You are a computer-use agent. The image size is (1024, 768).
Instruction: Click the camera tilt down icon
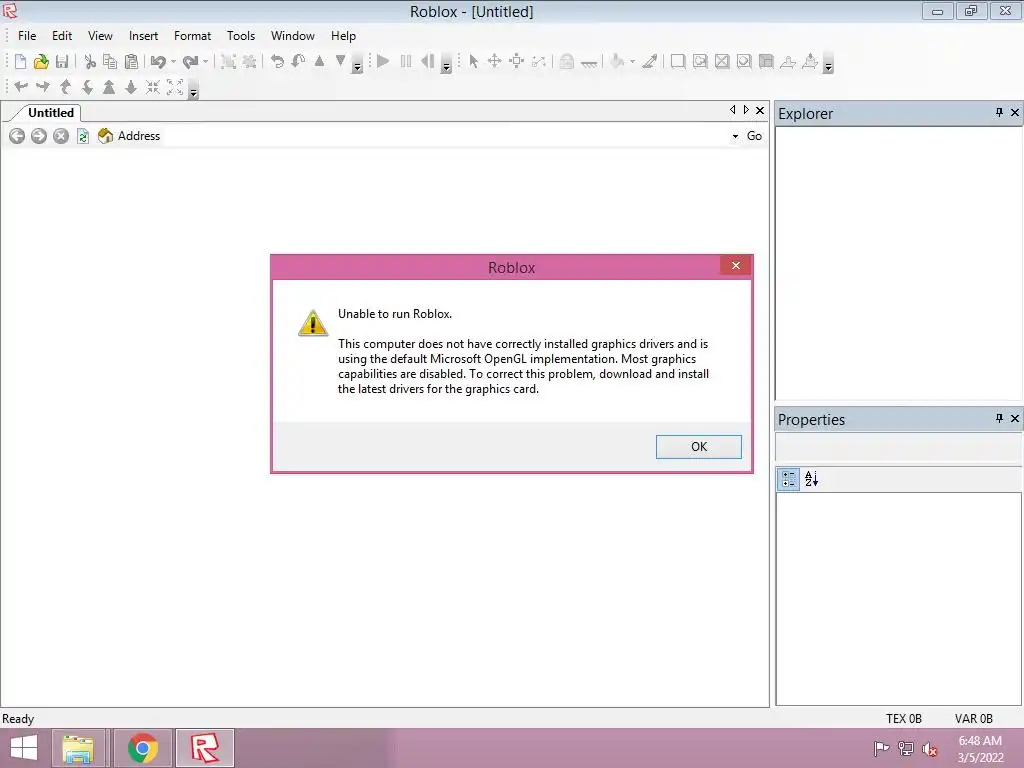click(87, 87)
